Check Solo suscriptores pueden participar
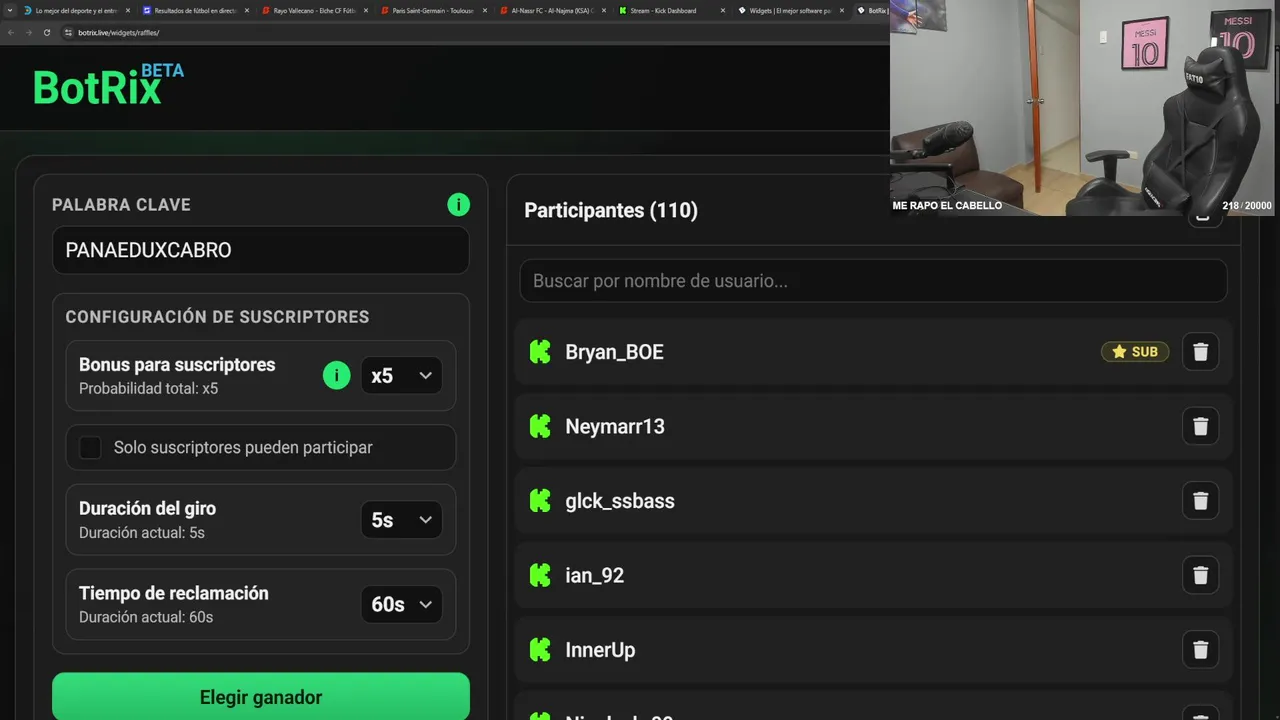 click(90, 448)
